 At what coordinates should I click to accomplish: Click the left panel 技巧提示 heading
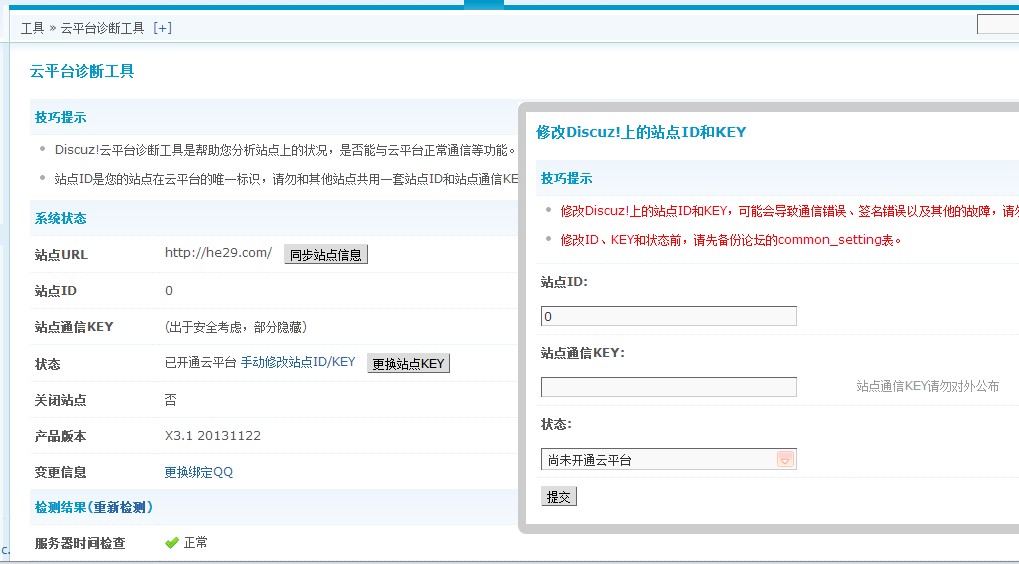(60, 118)
